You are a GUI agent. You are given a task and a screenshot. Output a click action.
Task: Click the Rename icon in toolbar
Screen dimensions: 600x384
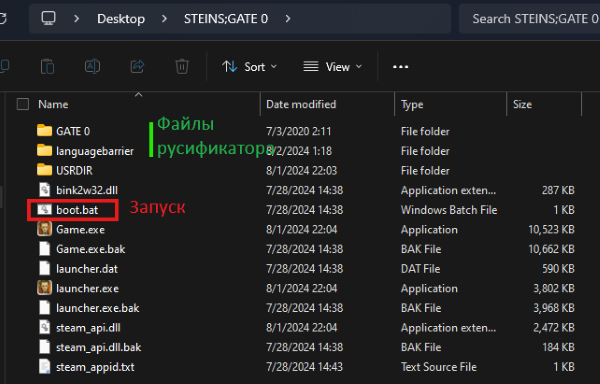coord(92,67)
